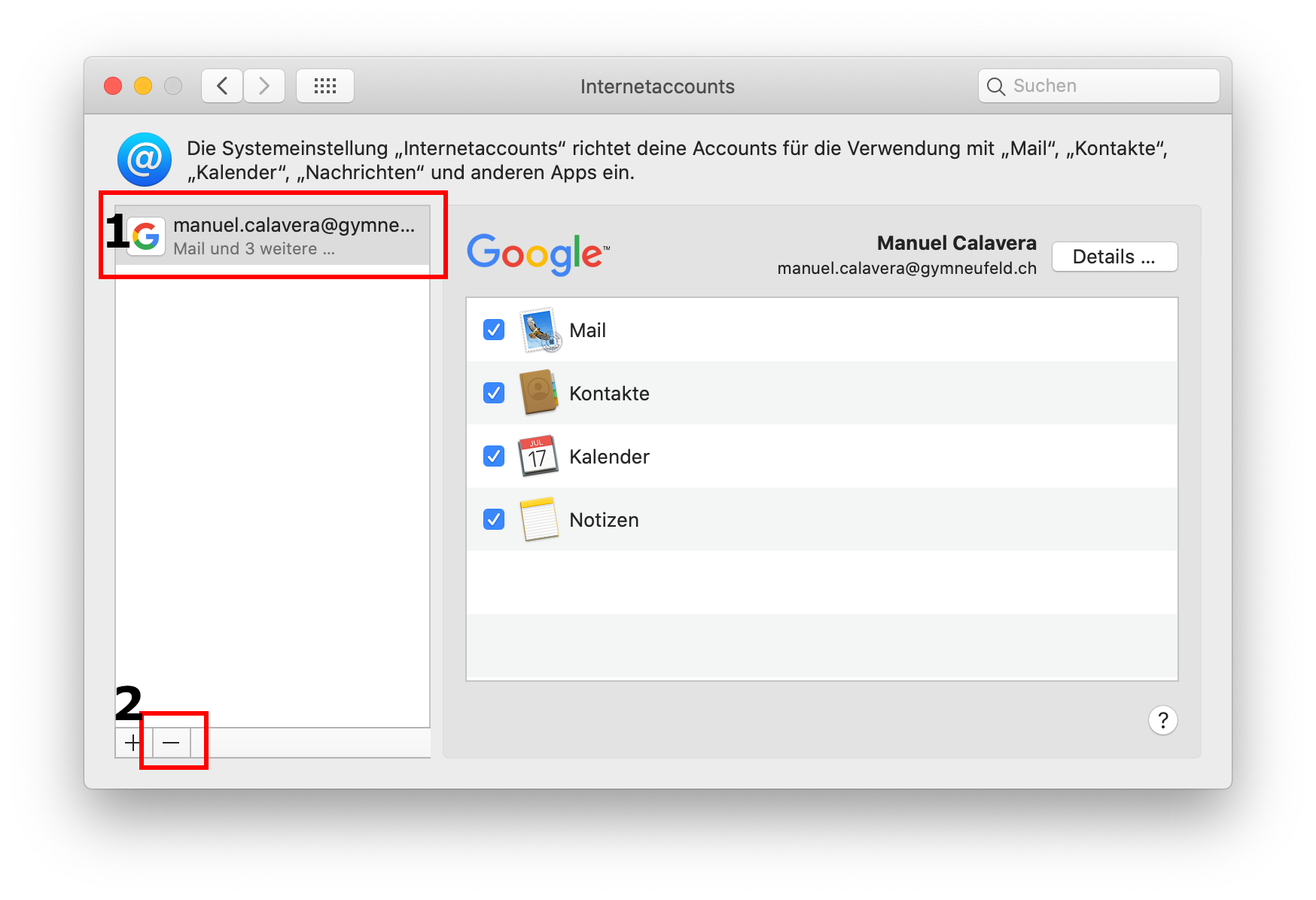Click the blue @ Internetaccounts icon
1316x900 pixels.
click(145, 160)
